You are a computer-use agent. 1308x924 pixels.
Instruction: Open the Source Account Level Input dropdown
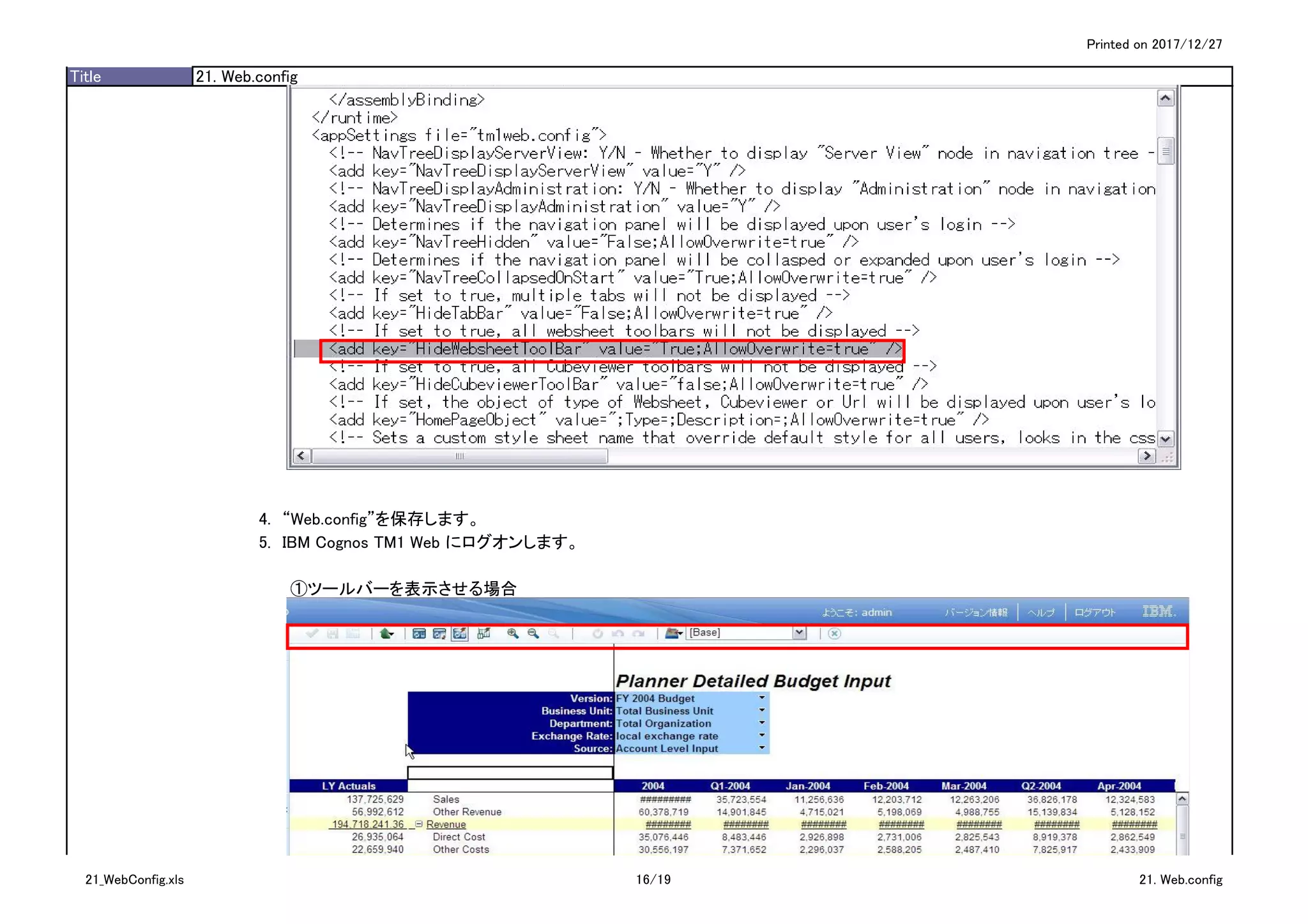[762, 748]
